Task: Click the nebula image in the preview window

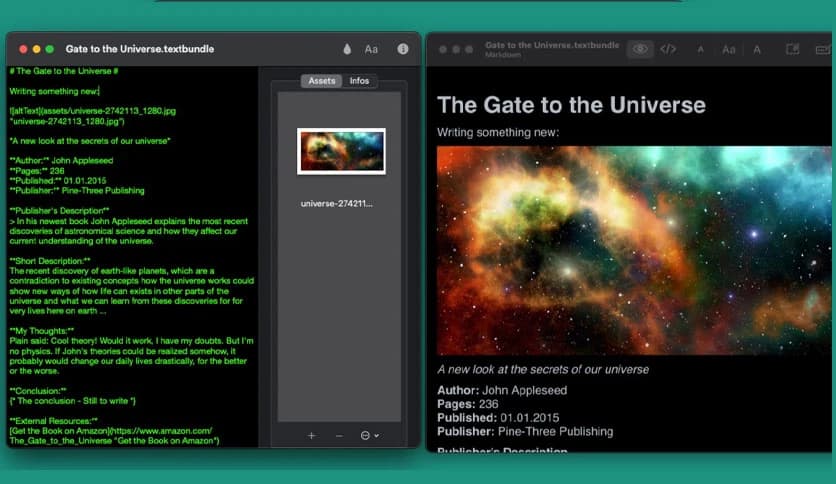Action: 634,251
